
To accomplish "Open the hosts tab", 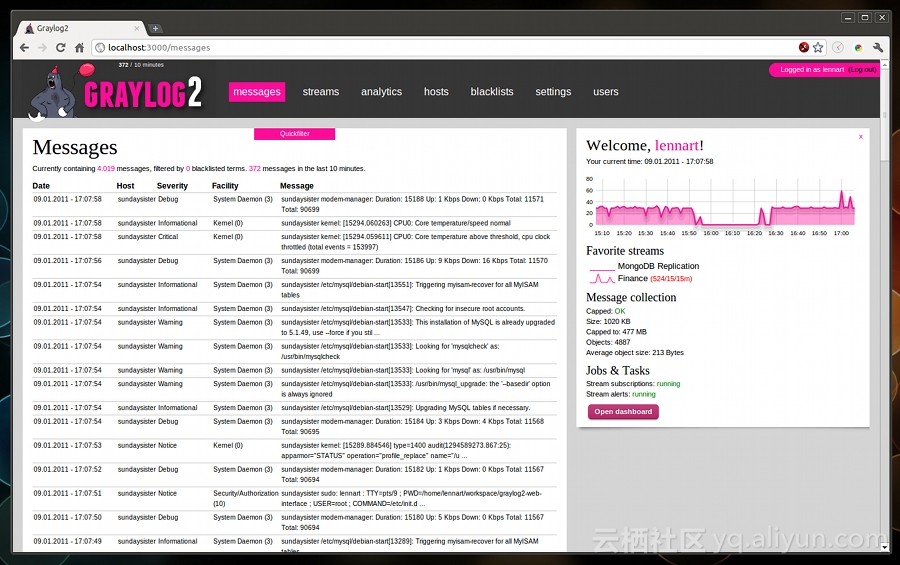I will click(x=436, y=92).
